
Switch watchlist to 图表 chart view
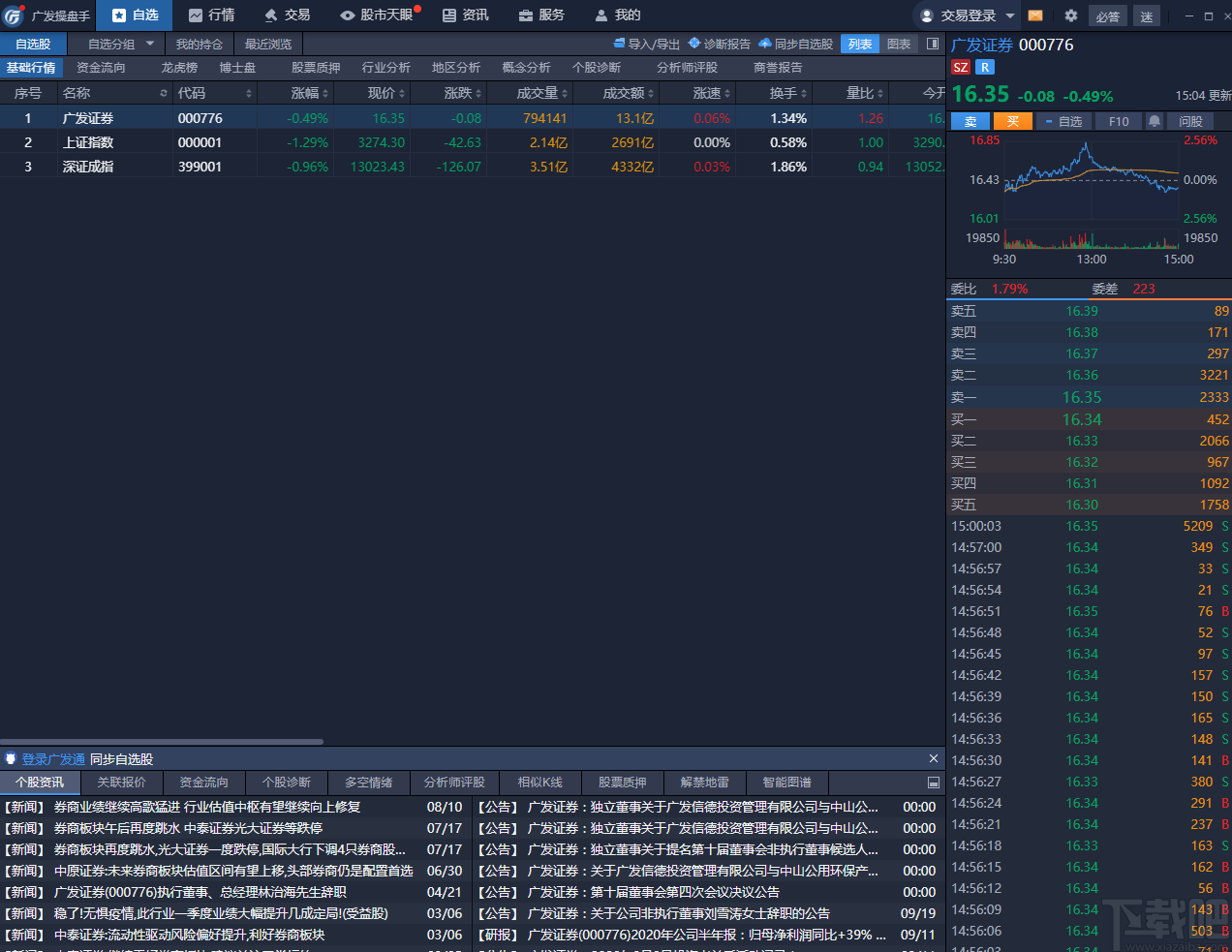coord(899,45)
